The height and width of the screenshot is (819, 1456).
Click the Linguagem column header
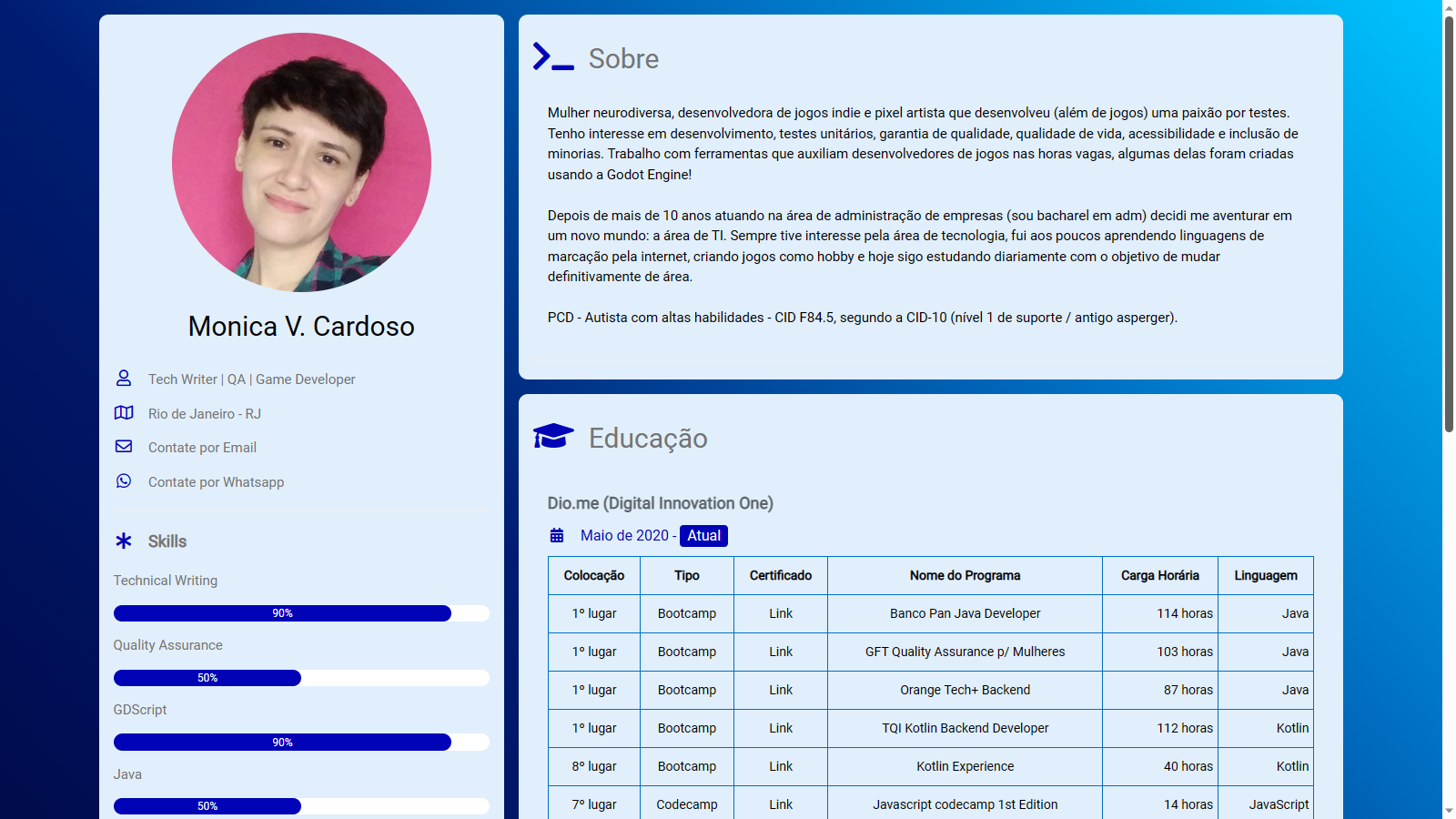coord(1266,575)
